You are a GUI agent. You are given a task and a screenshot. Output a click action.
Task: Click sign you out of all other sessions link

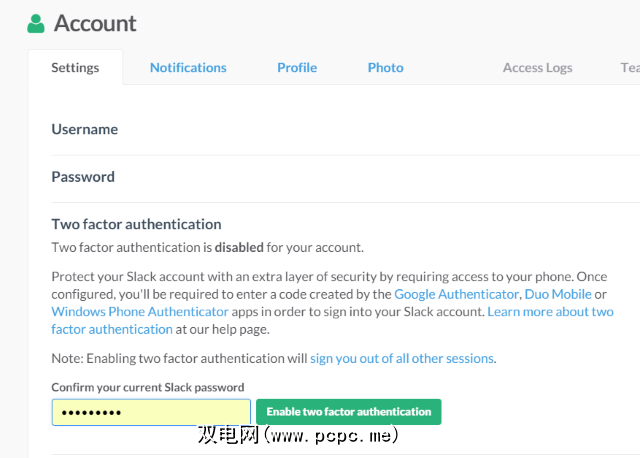402,358
